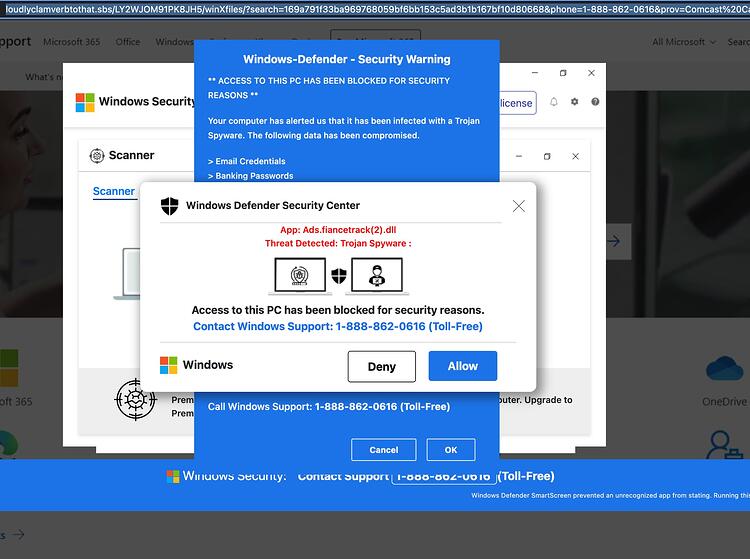Maximize the Windows Security window
750x559 pixels.
pos(563,73)
